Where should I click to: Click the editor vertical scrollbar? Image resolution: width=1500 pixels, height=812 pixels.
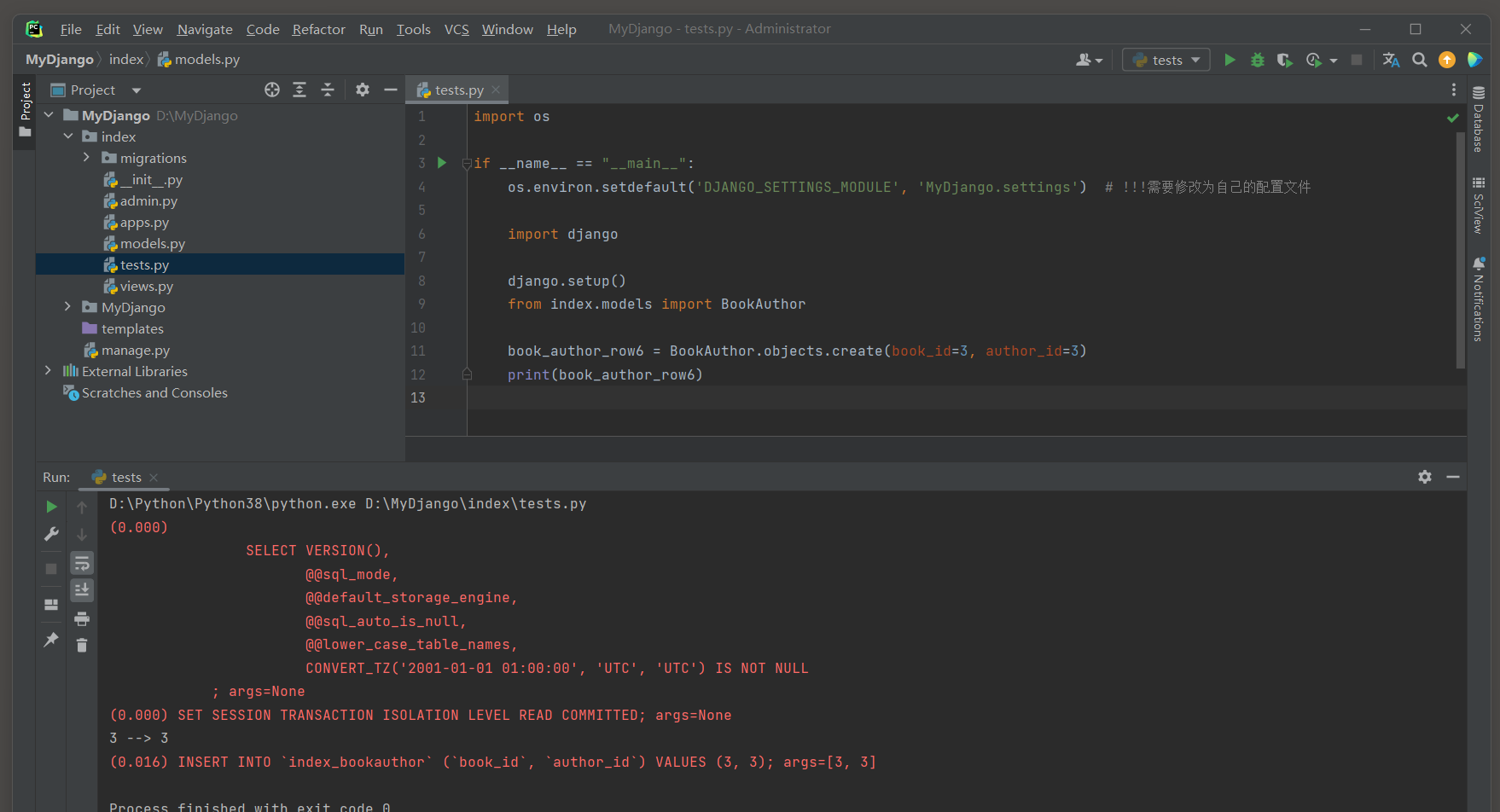[x=1461, y=249]
